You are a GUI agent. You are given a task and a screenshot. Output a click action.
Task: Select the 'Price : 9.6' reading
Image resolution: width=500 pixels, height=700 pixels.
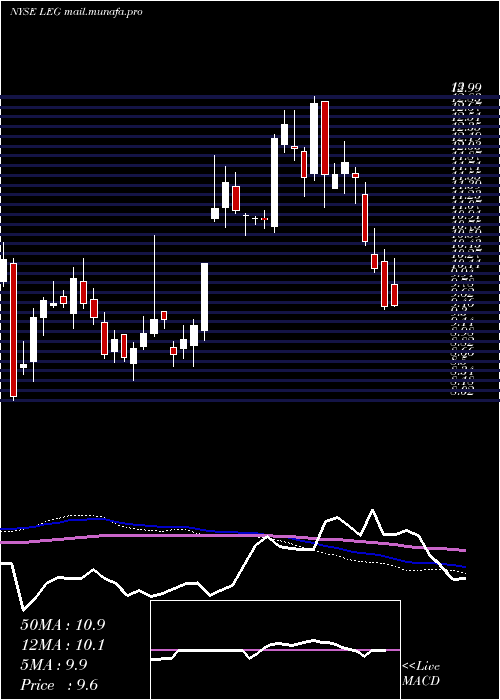point(59,685)
